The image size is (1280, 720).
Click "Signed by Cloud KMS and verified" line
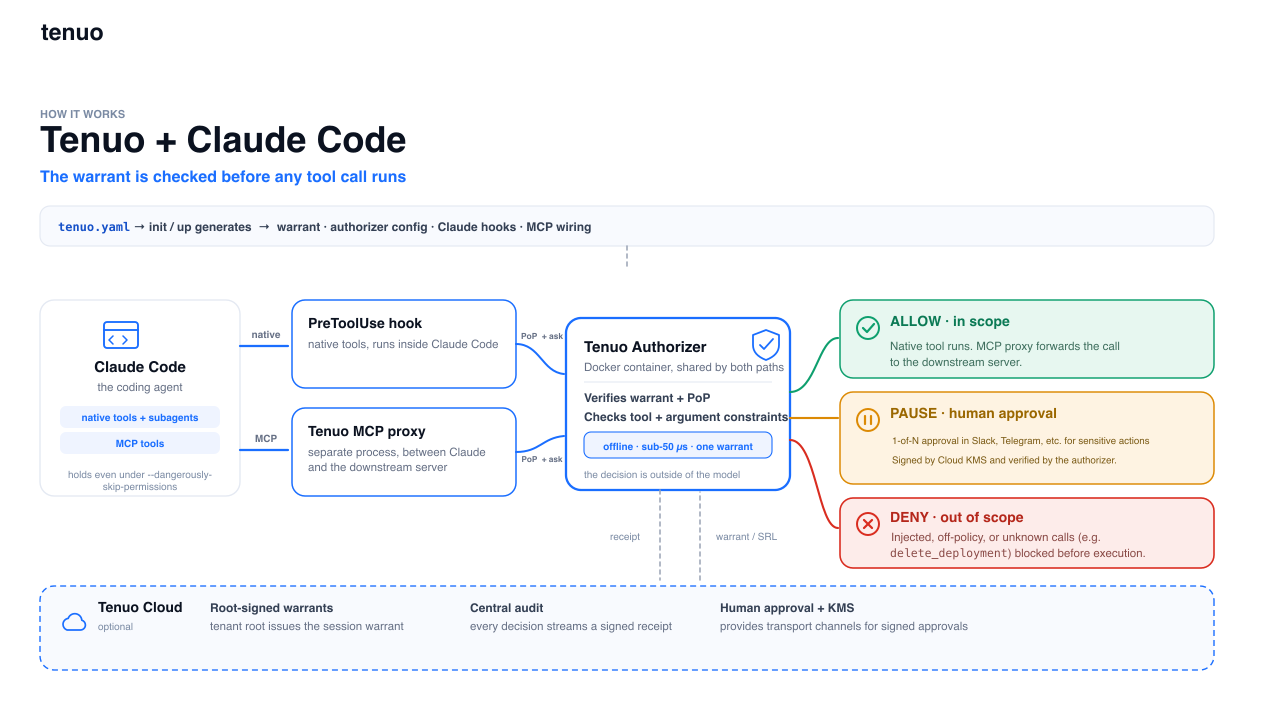coord(1004,460)
